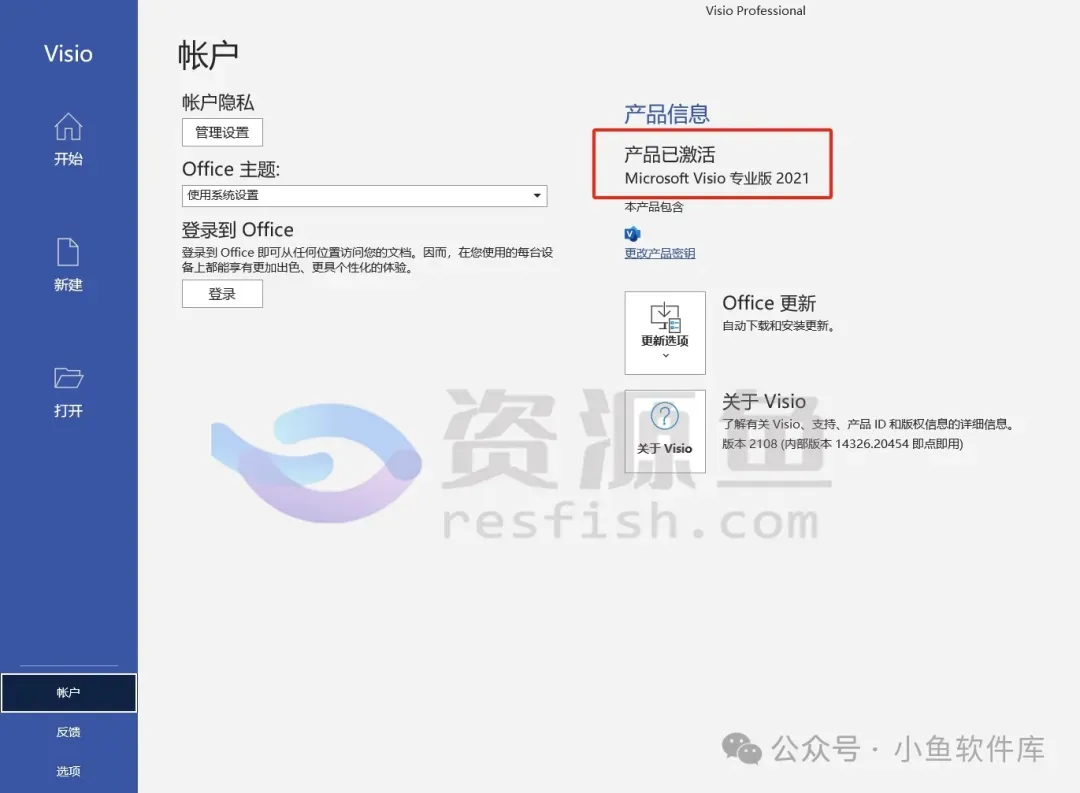The image size is (1080, 793).
Task: Click the Office theme dropdown arrow
Action: click(537, 196)
